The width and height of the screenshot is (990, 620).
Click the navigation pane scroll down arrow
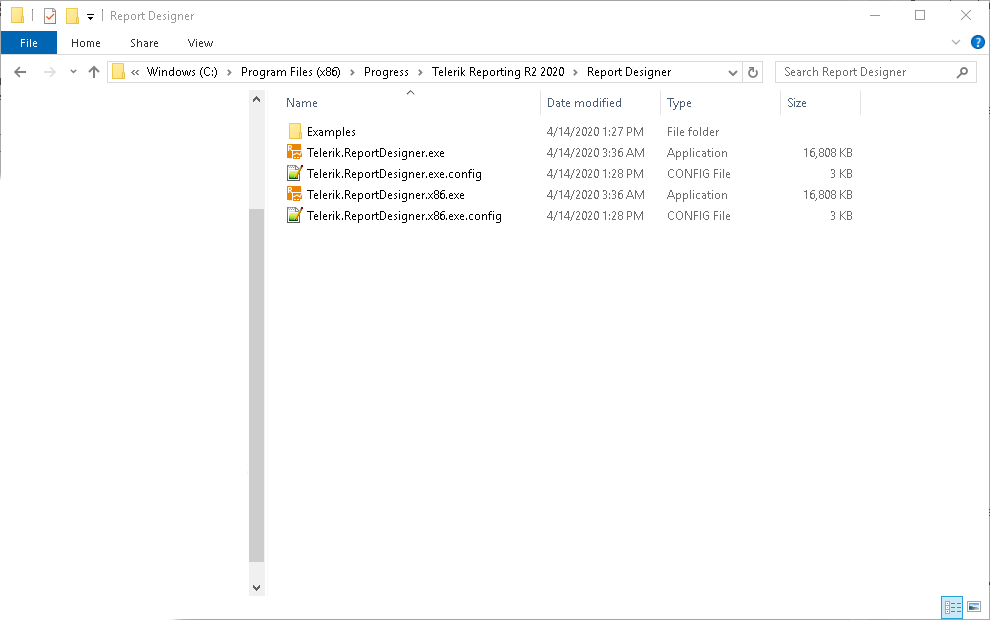click(x=256, y=587)
